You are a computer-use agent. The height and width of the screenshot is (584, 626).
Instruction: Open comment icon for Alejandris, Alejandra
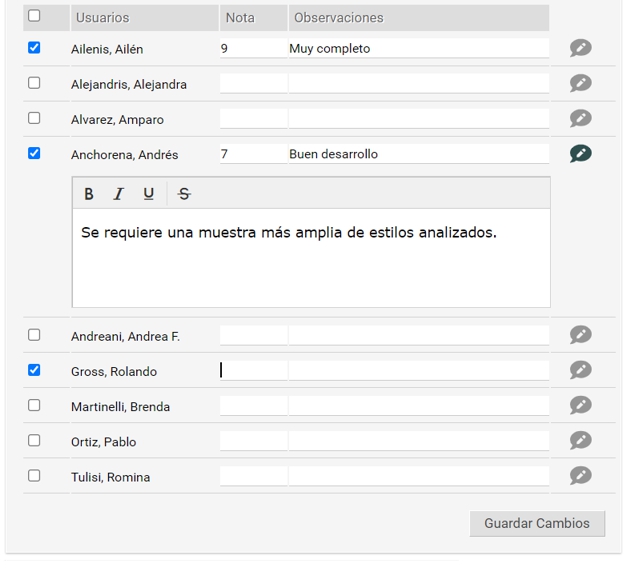pyautogui.click(x=580, y=83)
